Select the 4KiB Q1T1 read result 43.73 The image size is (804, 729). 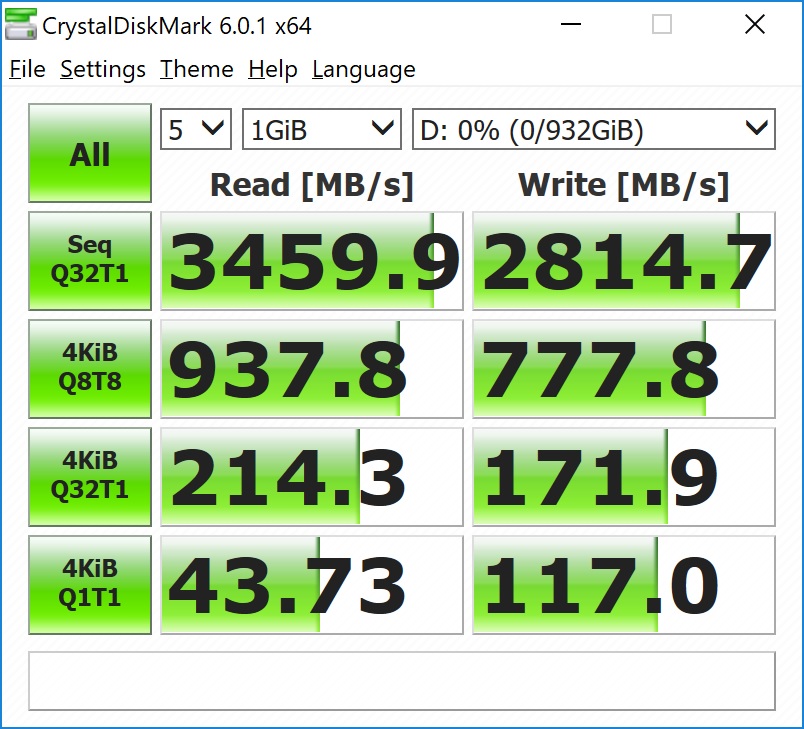coord(312,585)
